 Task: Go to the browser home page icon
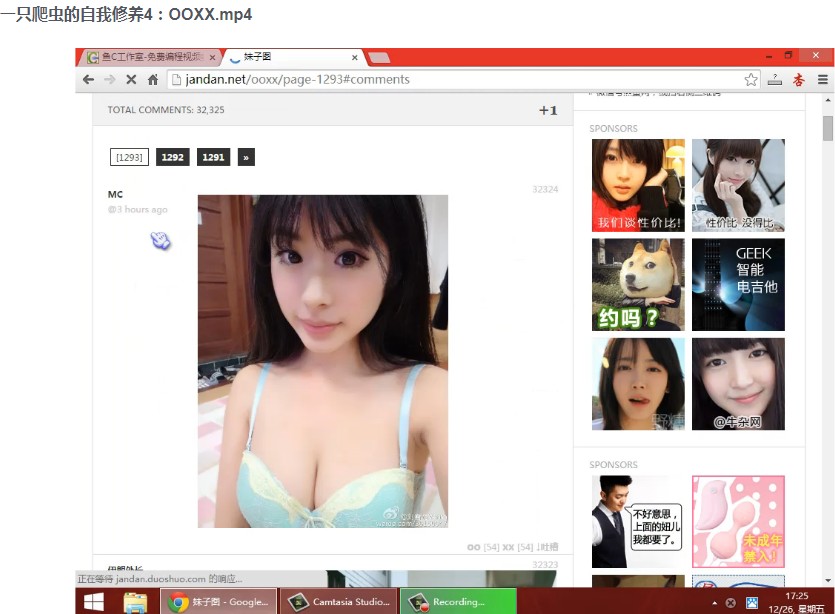[153, 79]
